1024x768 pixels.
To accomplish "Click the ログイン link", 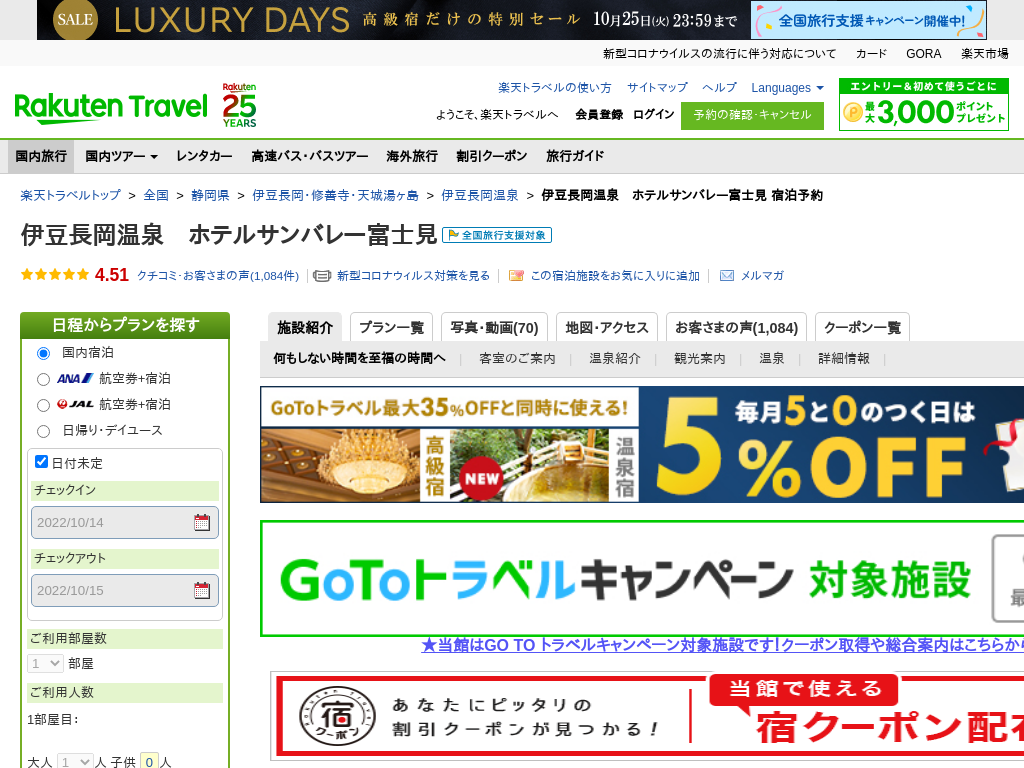I will click(x=654, y=114).
